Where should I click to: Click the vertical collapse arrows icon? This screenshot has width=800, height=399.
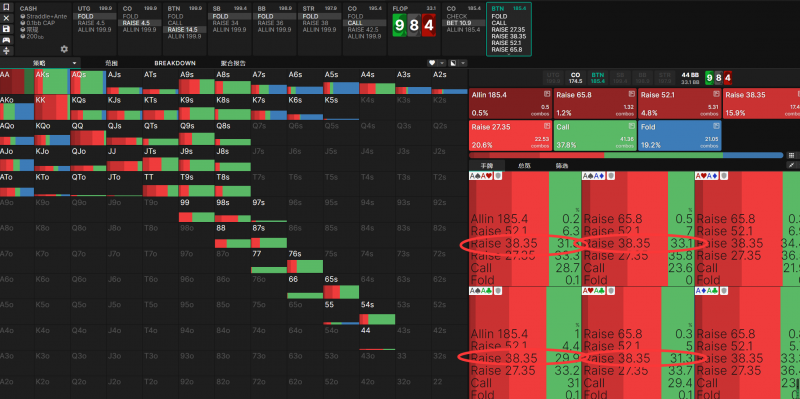coord(7,51)
